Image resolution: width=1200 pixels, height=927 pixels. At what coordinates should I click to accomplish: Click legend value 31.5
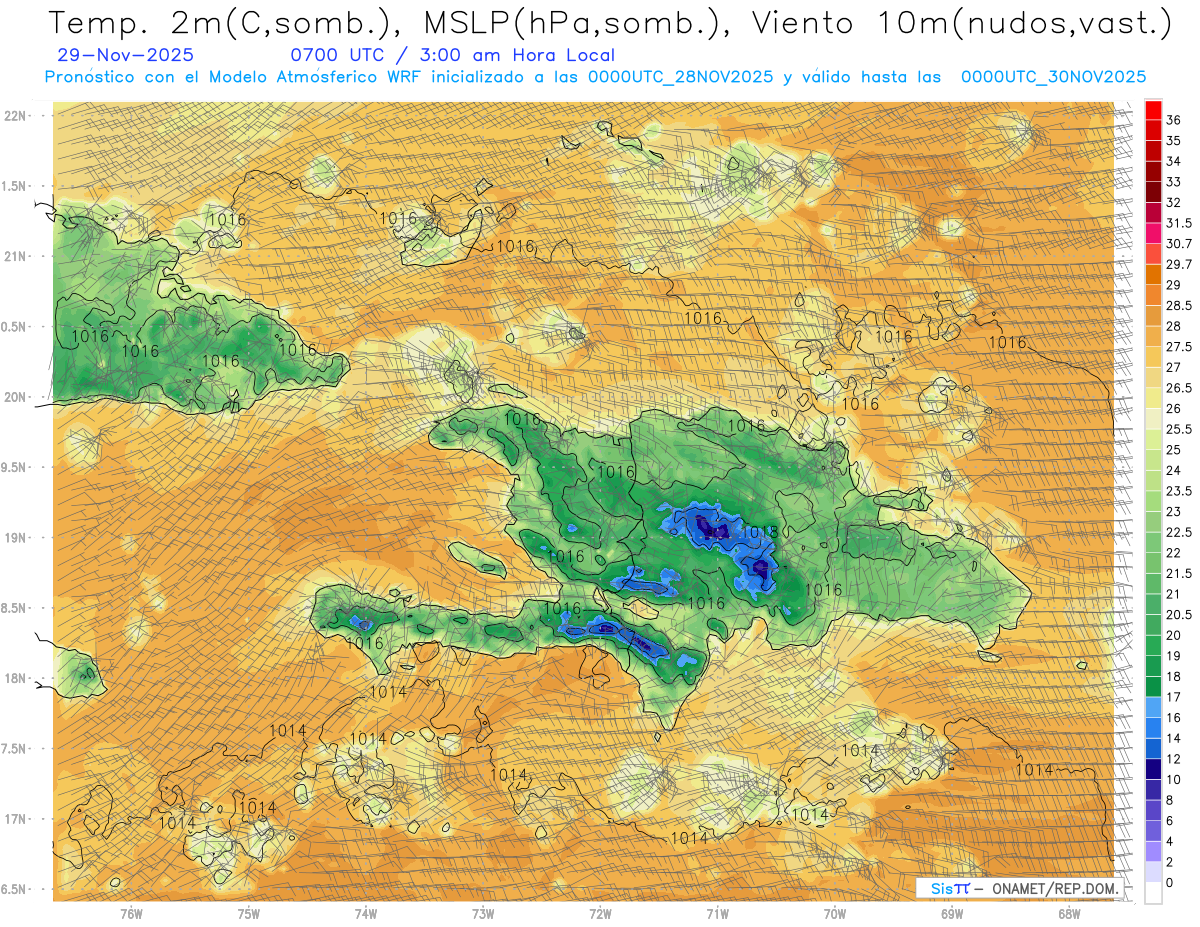coord(1179,223)
